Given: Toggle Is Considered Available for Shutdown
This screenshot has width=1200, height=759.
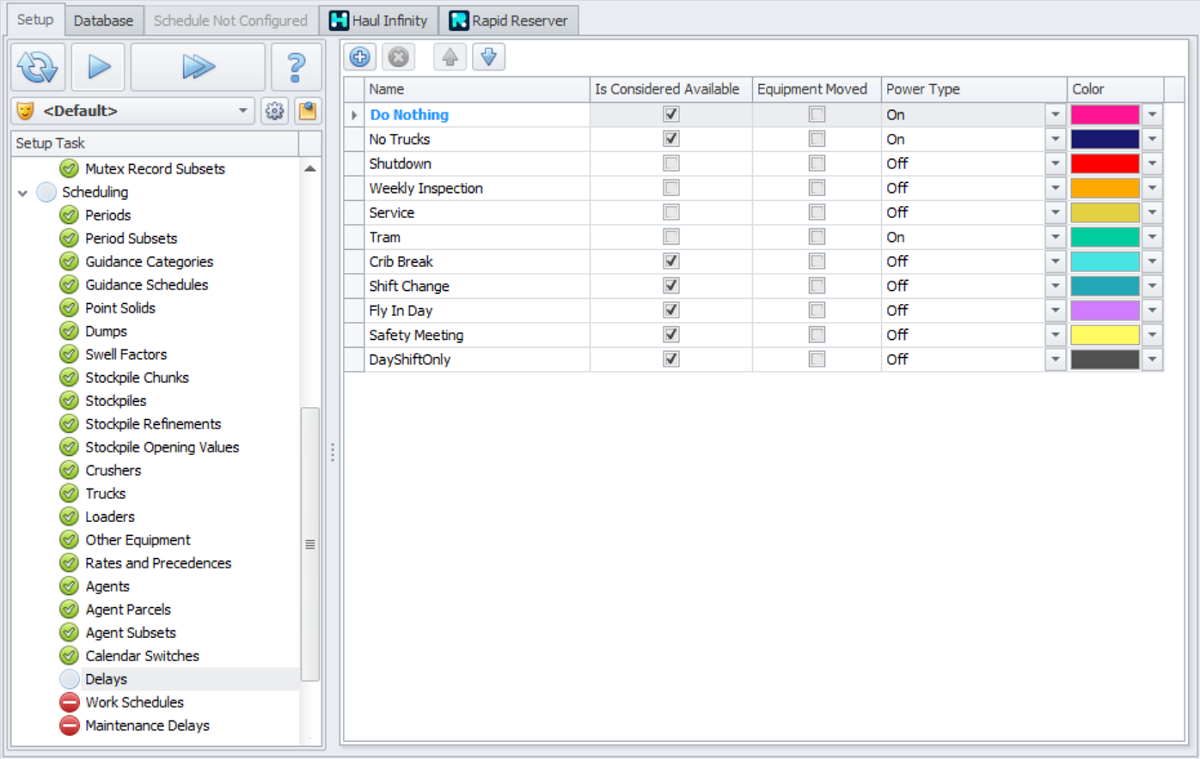Looking at the screenshot, I should point(671,163).
